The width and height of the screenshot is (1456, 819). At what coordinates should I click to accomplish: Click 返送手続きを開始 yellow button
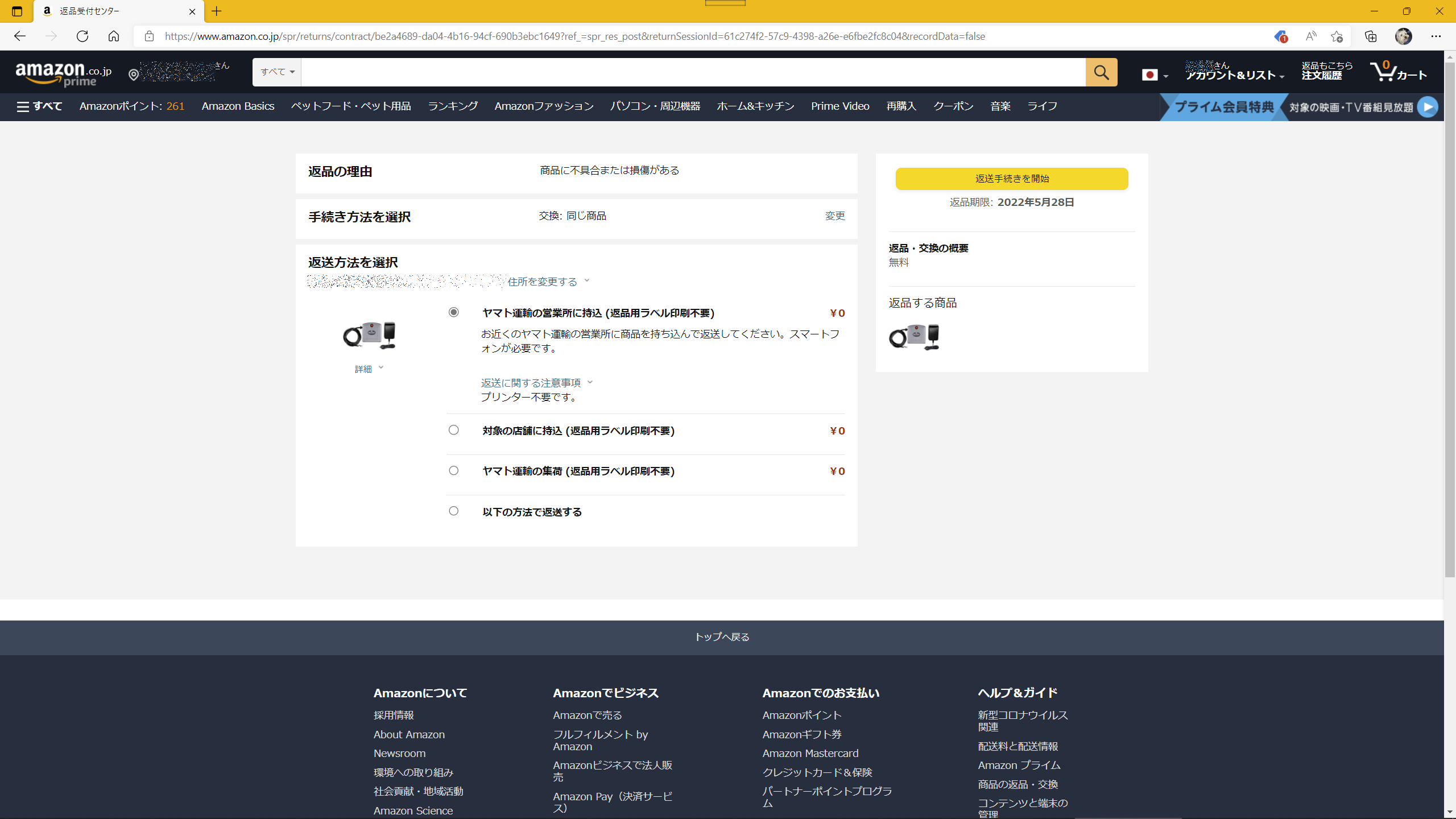point(1012,179)
